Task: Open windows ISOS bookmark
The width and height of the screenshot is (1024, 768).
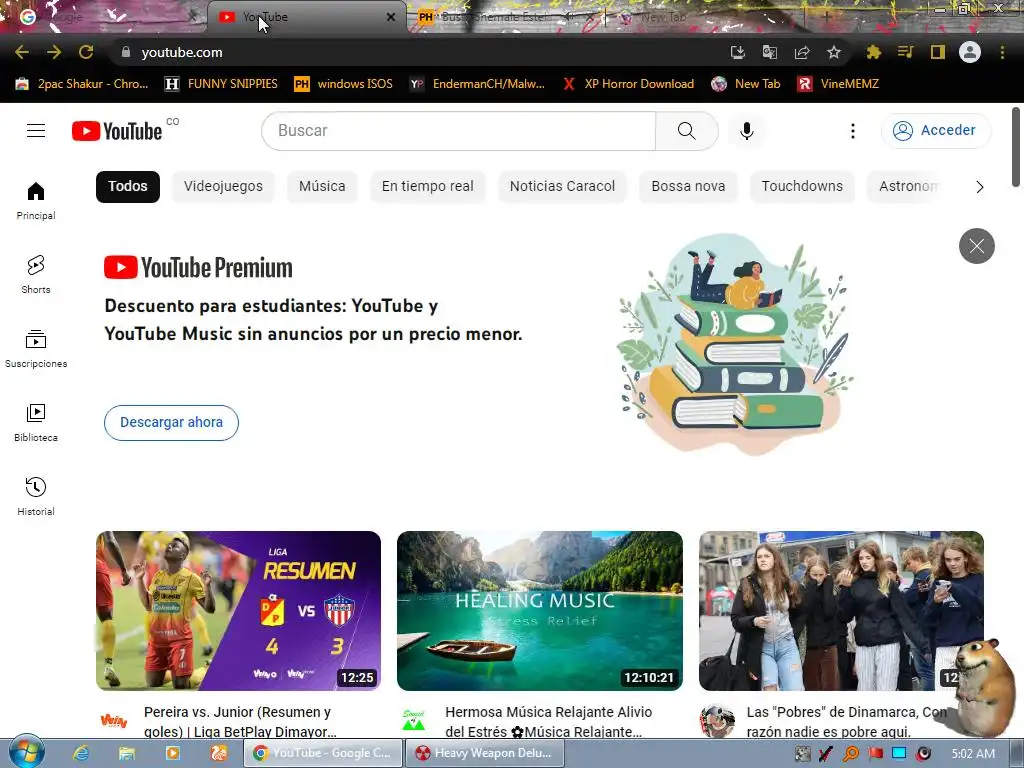Action: (344, 84)
